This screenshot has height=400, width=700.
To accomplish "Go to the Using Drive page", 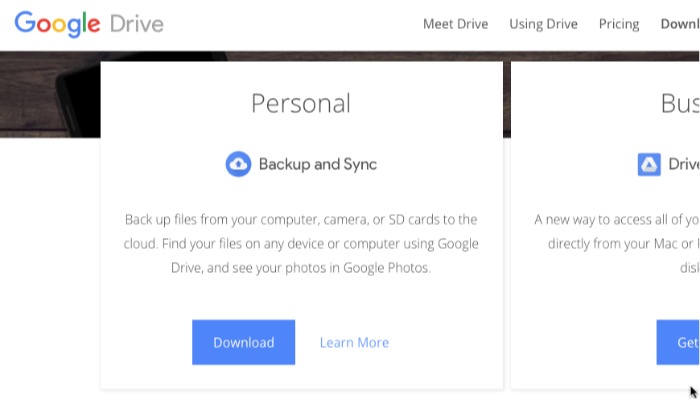I will tap(543, 24).
